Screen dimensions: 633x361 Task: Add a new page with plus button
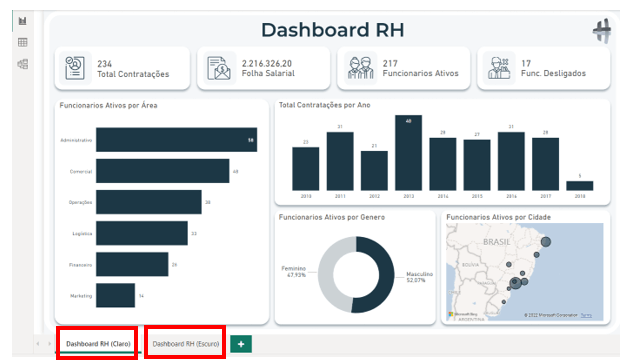[x=241, y=344]
